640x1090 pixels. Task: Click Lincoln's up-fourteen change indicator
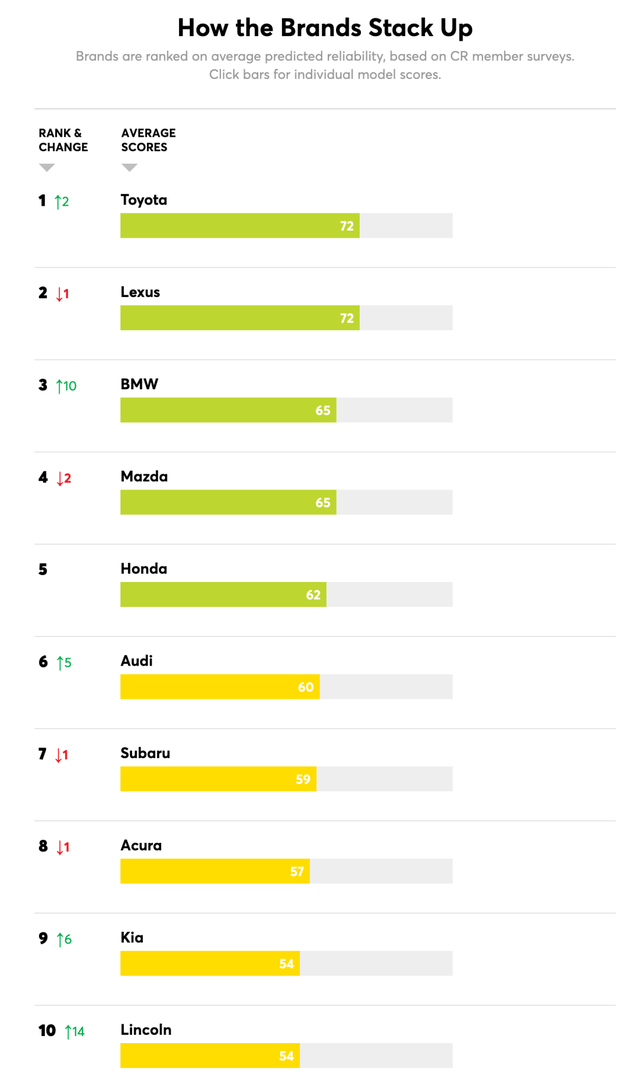pos(74,1032)
